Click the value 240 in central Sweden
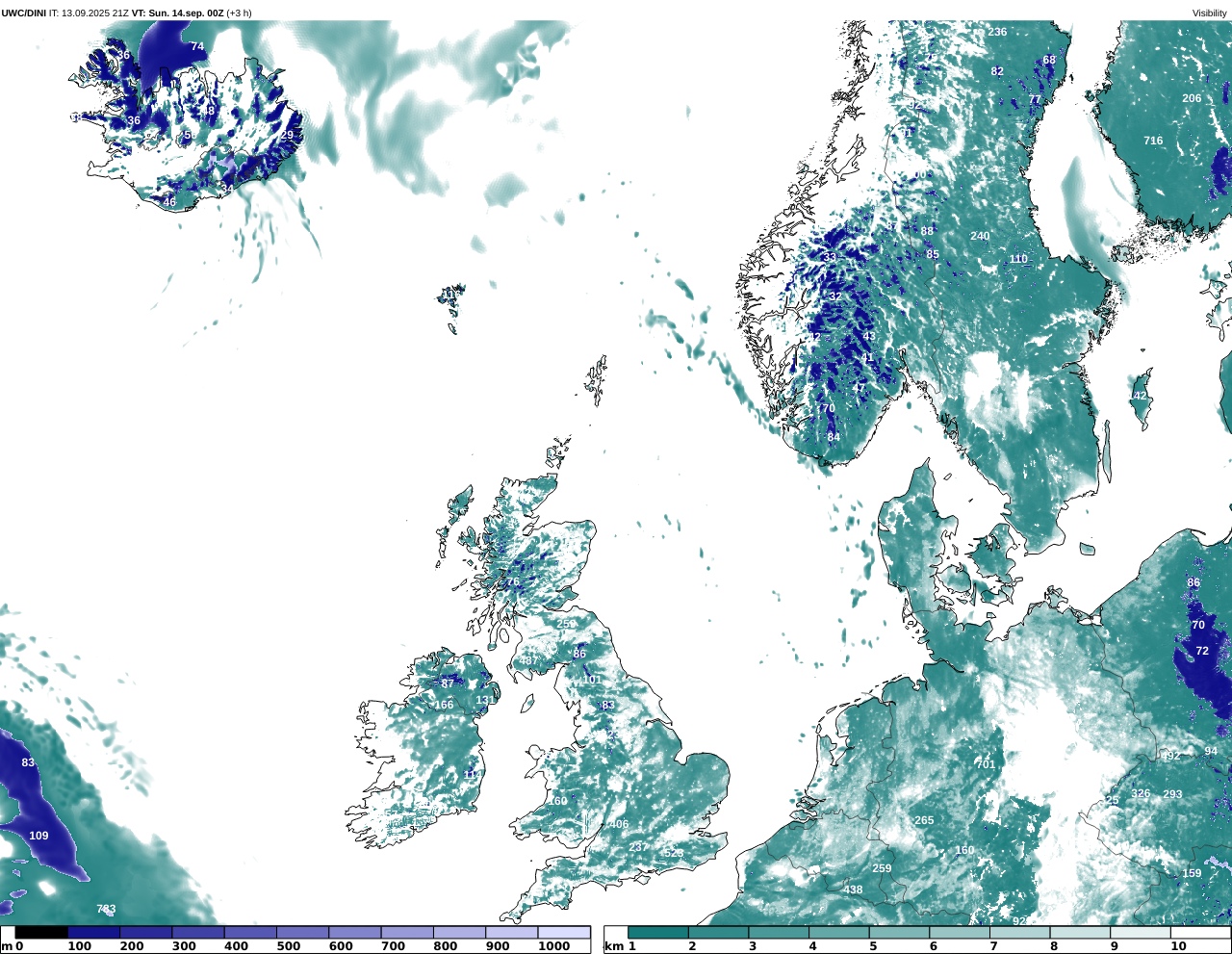The width and height of the screenshot is (1232, 954). pos(980,236)
